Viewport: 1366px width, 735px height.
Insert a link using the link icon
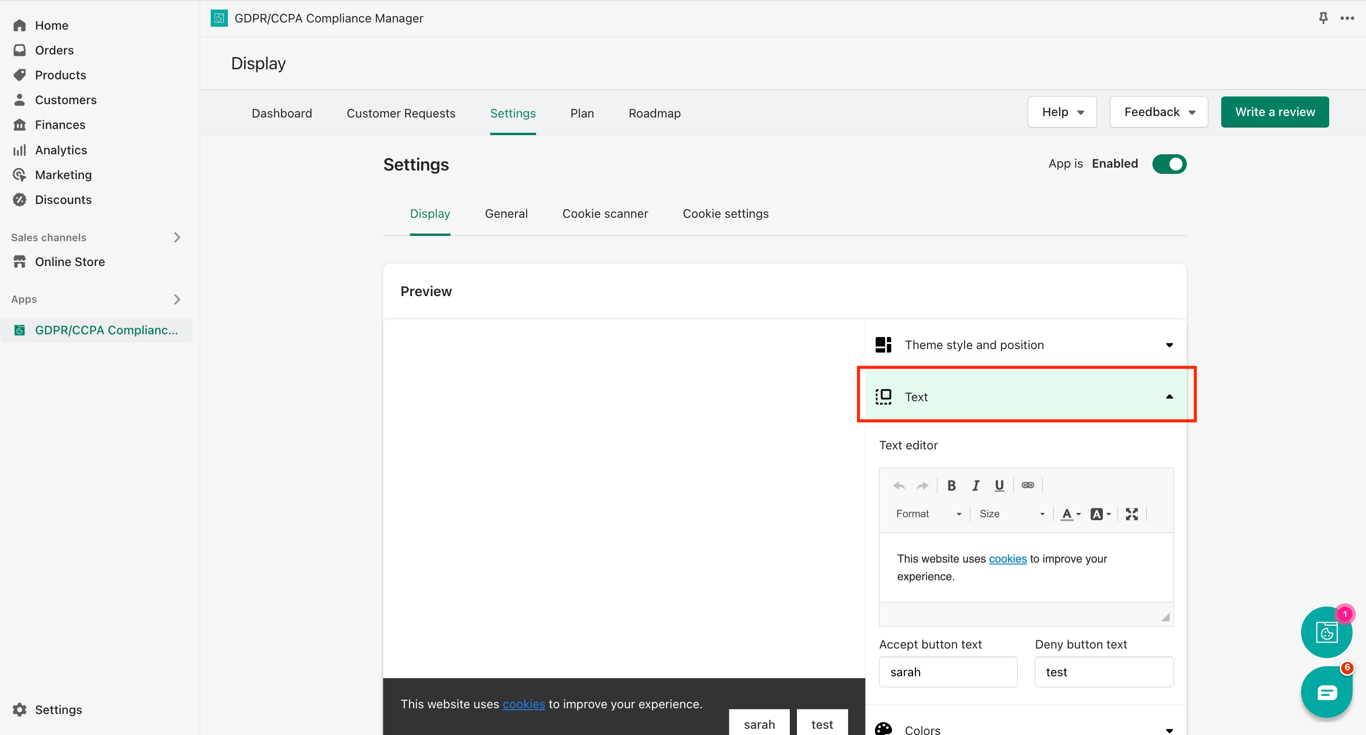click(1028, 486)
